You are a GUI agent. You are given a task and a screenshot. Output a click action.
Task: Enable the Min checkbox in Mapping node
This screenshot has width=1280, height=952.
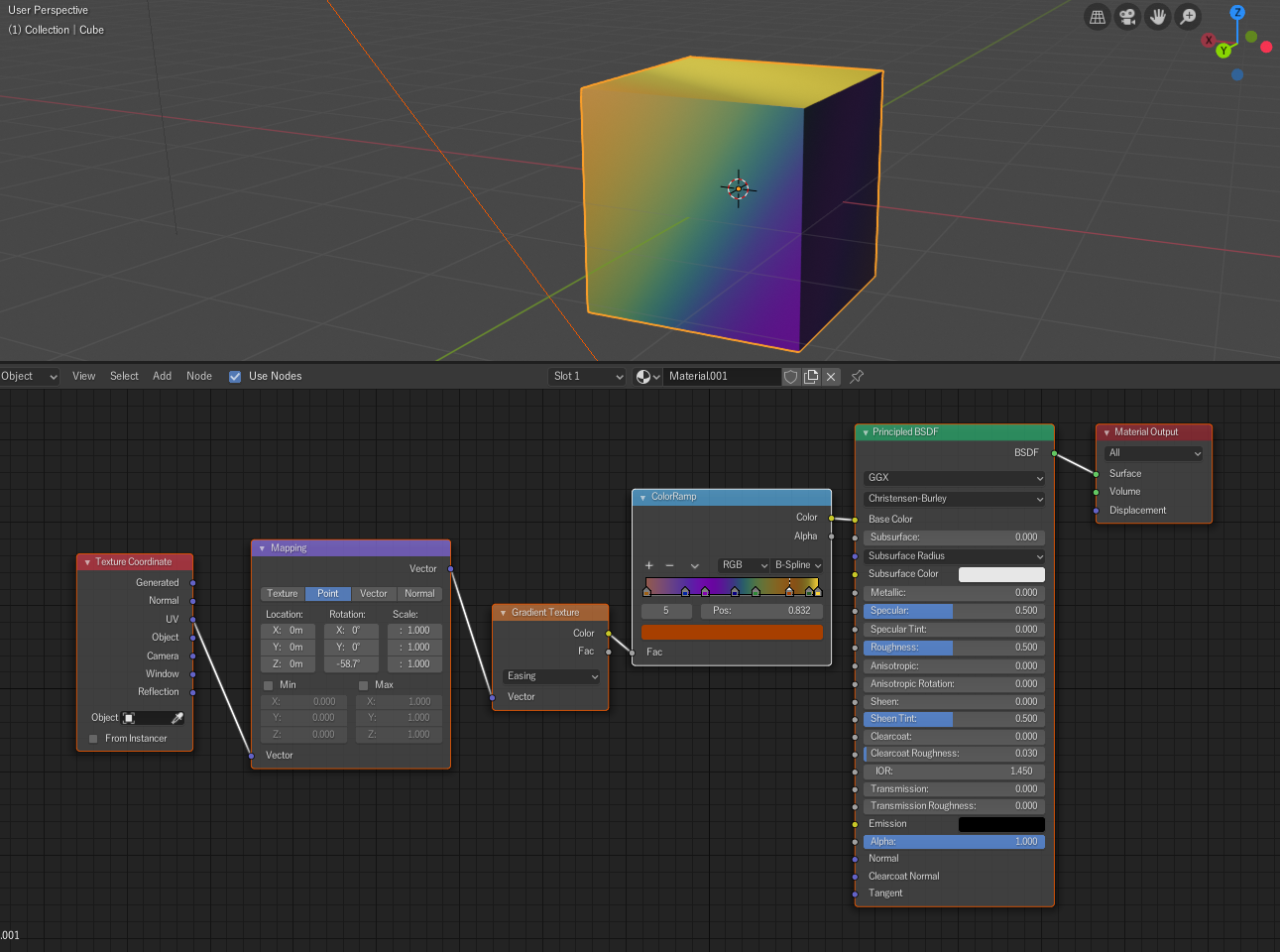[x=268, y=685]
